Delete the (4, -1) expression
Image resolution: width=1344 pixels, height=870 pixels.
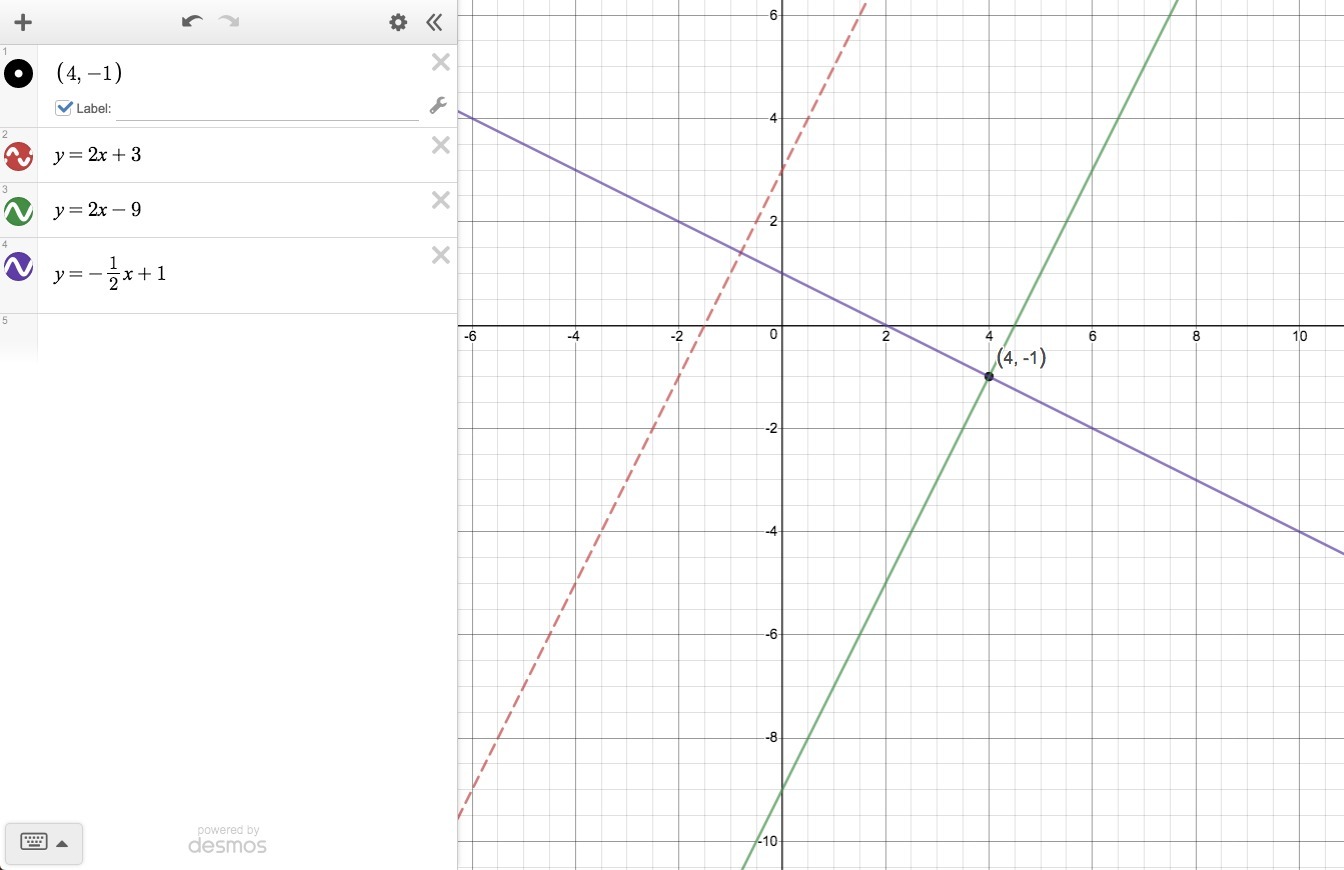pos(440,63)
